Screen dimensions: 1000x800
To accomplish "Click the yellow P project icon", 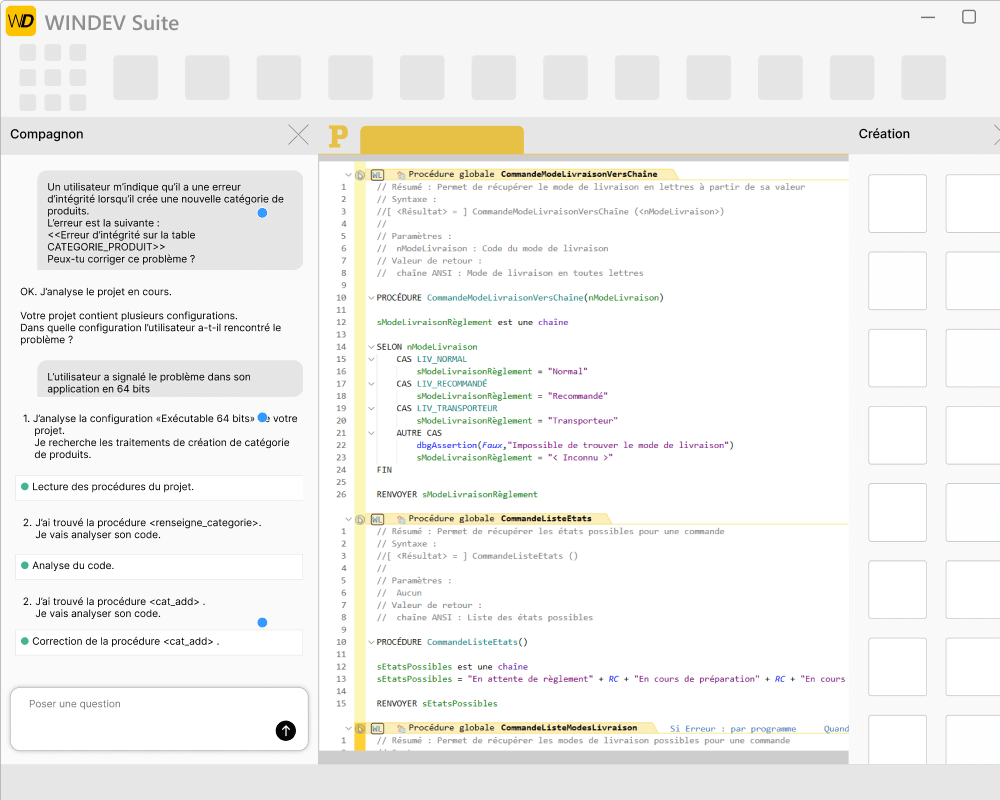I will pos(338,136).
